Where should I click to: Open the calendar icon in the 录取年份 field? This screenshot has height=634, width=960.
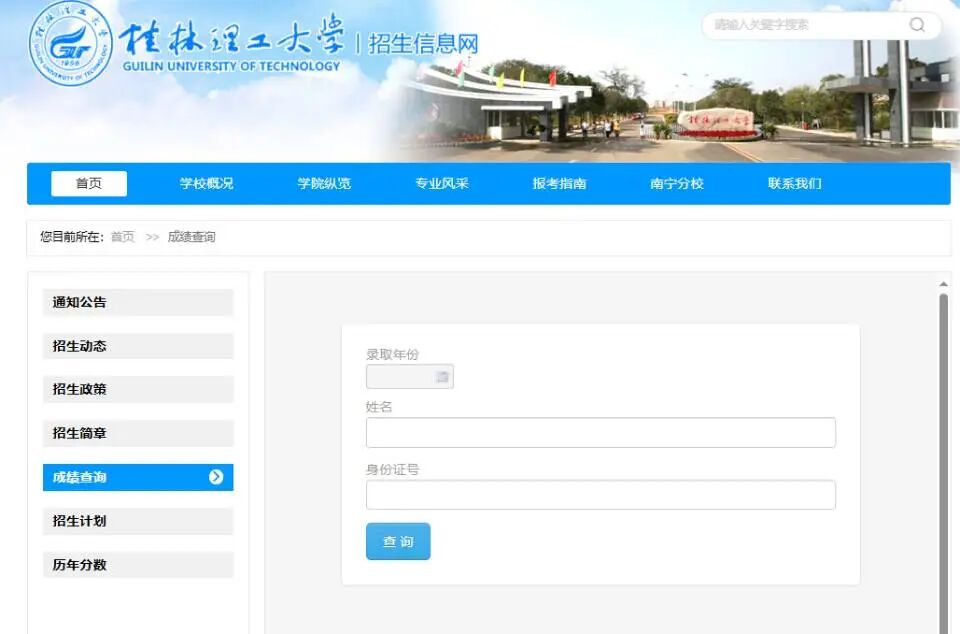pos(442,377)
